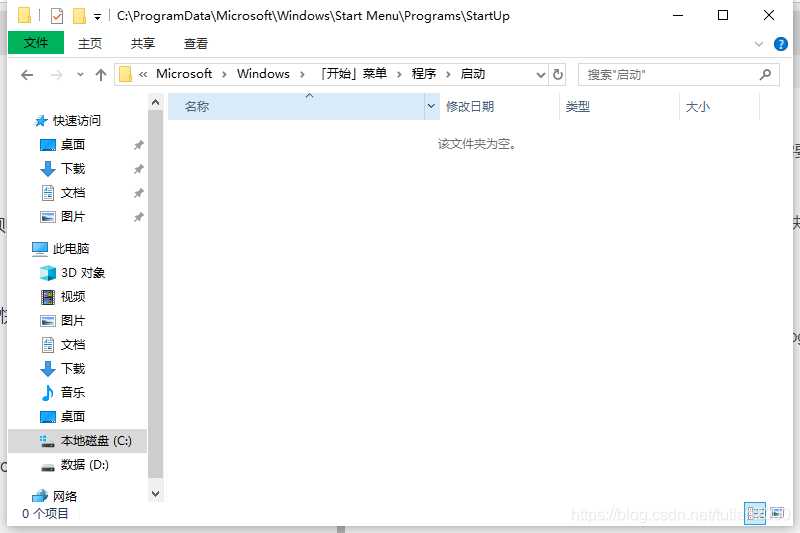Expand the ribbon with the chevron

759,44
